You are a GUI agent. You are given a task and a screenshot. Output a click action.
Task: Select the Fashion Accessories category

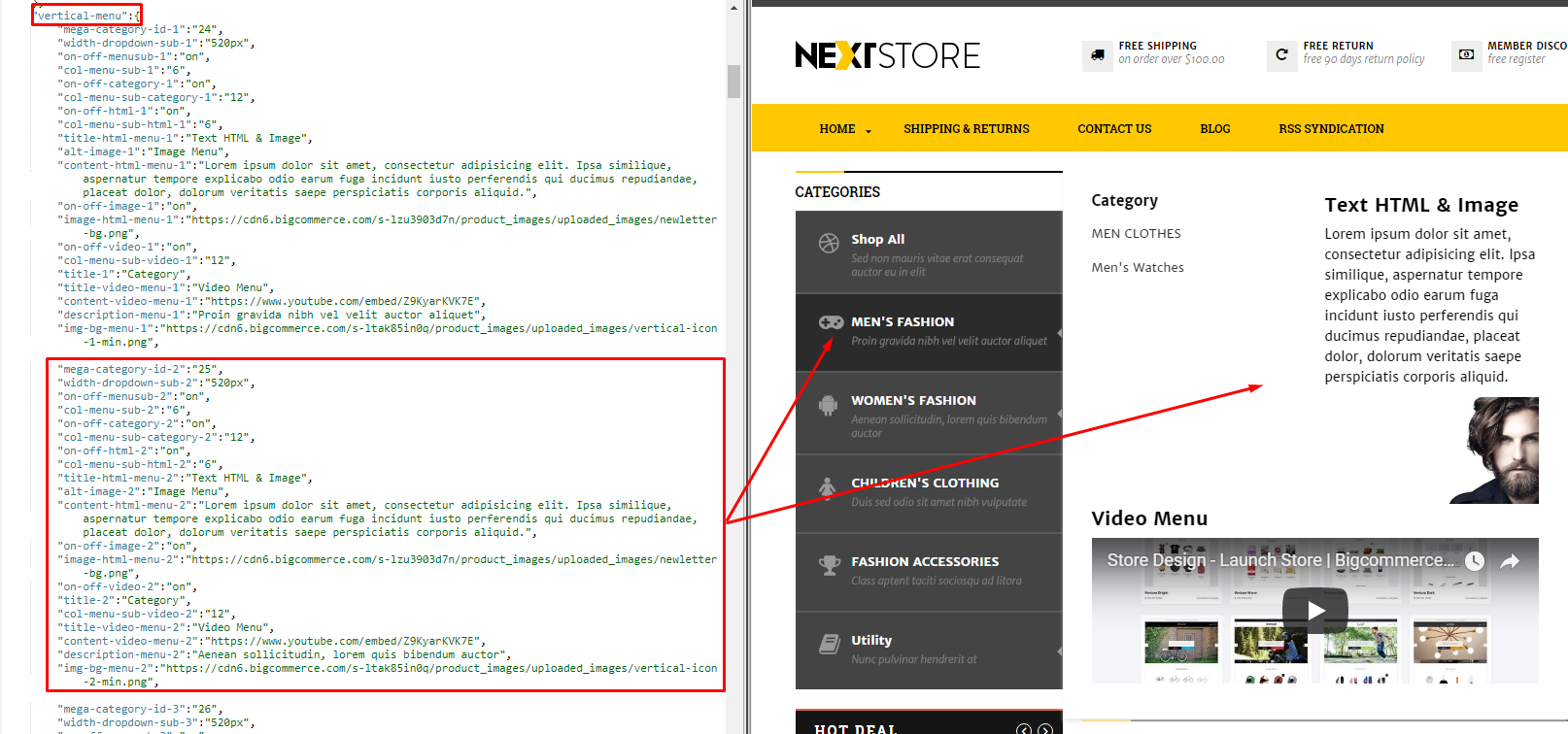(x=929, y=573)
